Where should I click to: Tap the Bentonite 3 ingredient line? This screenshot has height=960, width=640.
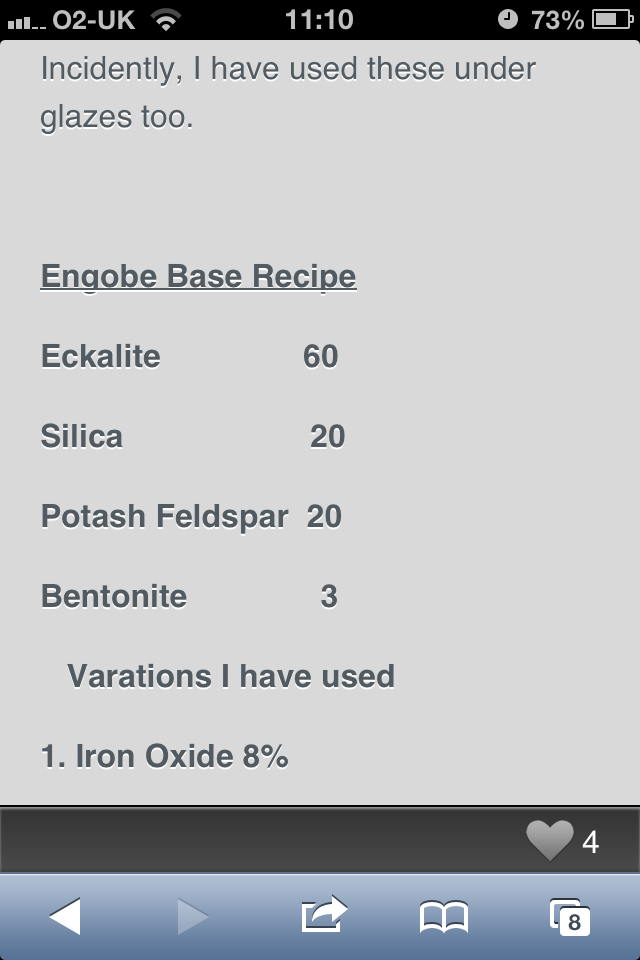(189, 596)
